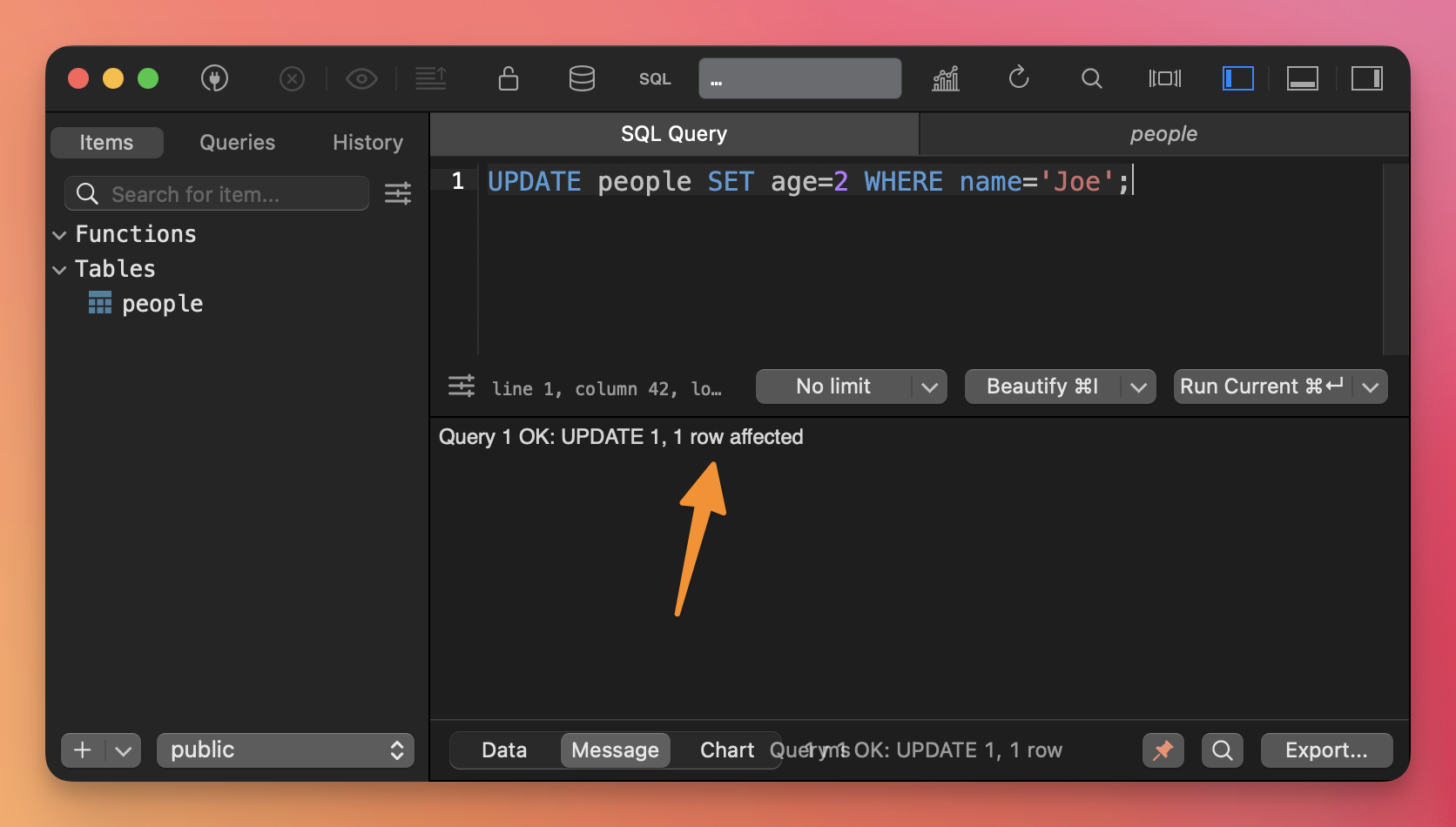Click the Beautify button
This screenshot has height=827, width=1456.
point(1042,387)
